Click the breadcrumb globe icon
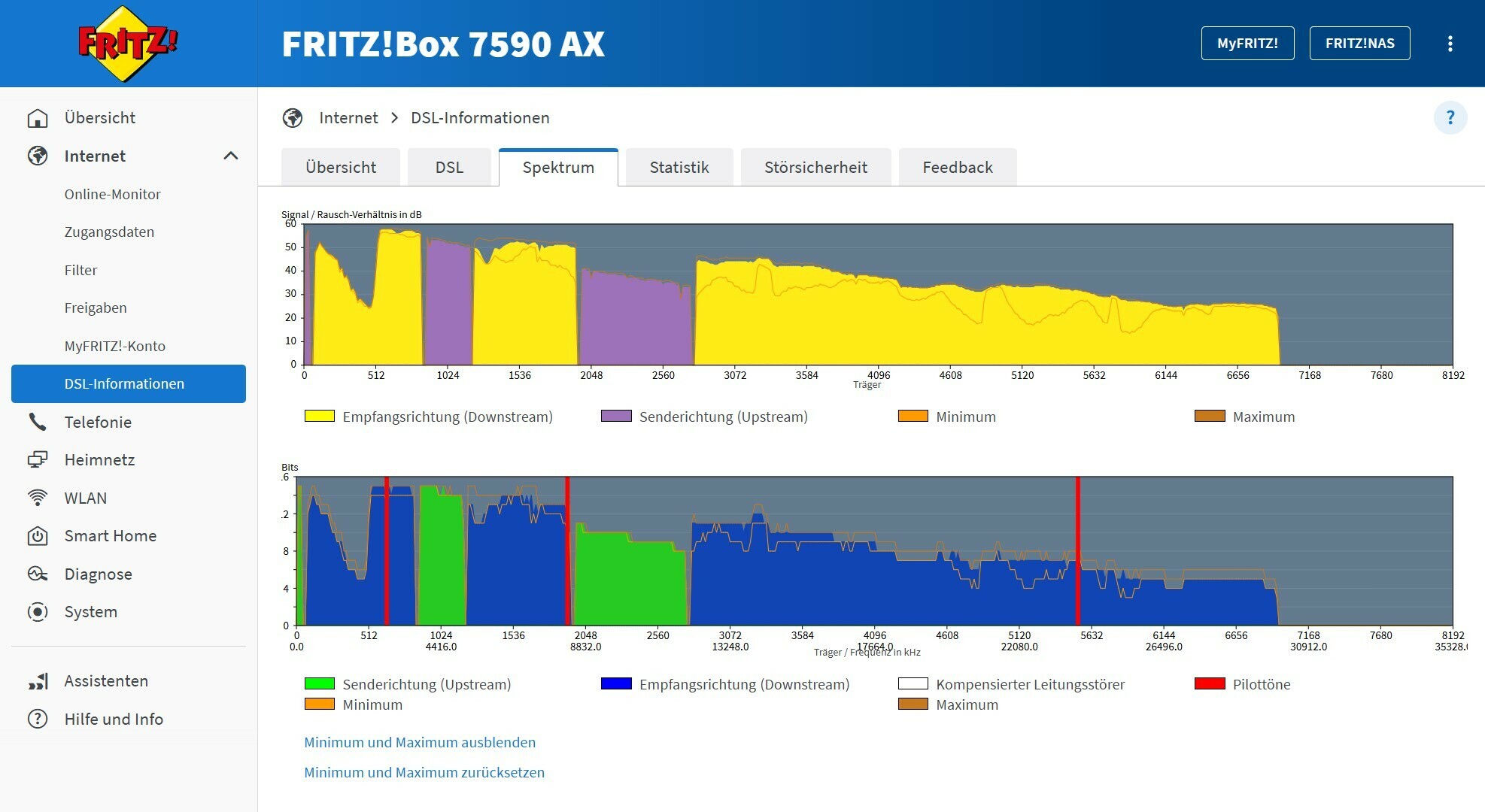The height and width of the screenshot is (812, 1485). click(293, 118)
